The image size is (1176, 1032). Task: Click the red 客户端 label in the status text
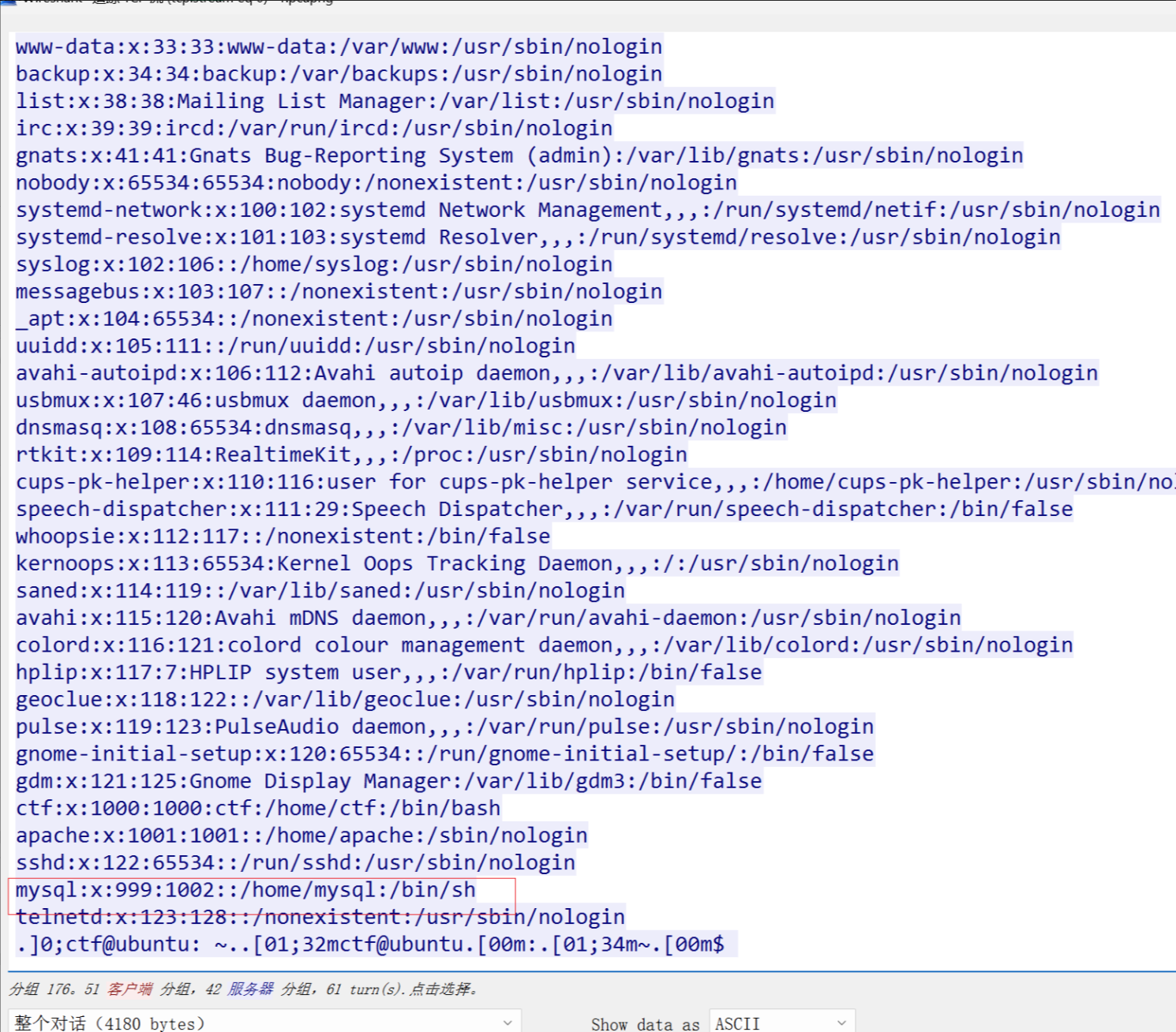(129, 989)
